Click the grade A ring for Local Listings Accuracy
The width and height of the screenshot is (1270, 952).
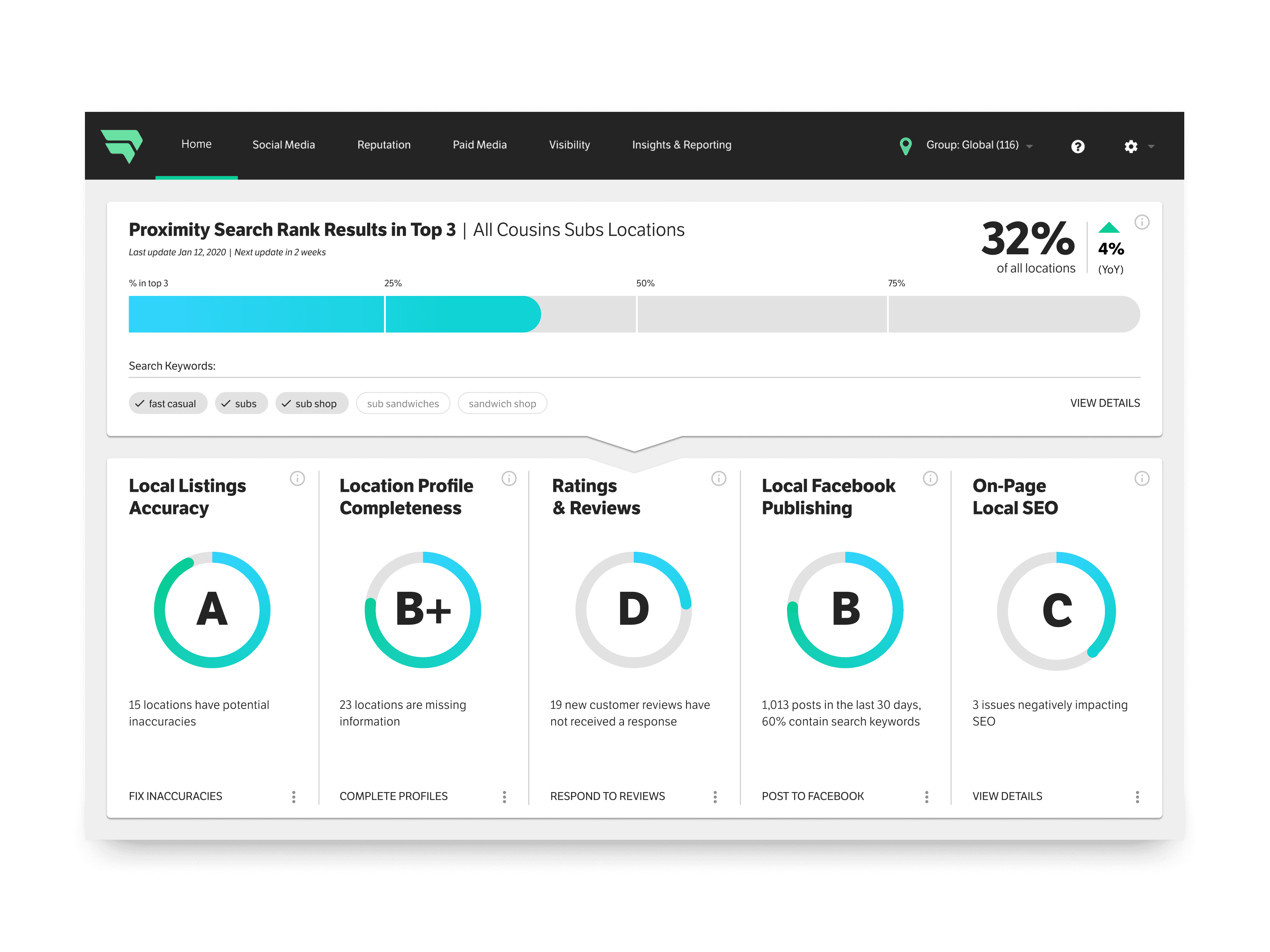212,609
